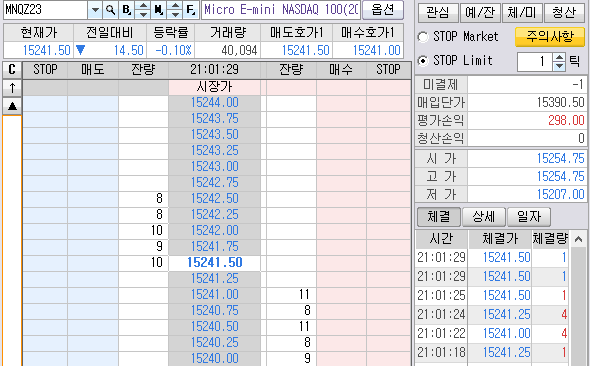Click the buy-side STOP column header
590x366 pixels.
(389, 70)
